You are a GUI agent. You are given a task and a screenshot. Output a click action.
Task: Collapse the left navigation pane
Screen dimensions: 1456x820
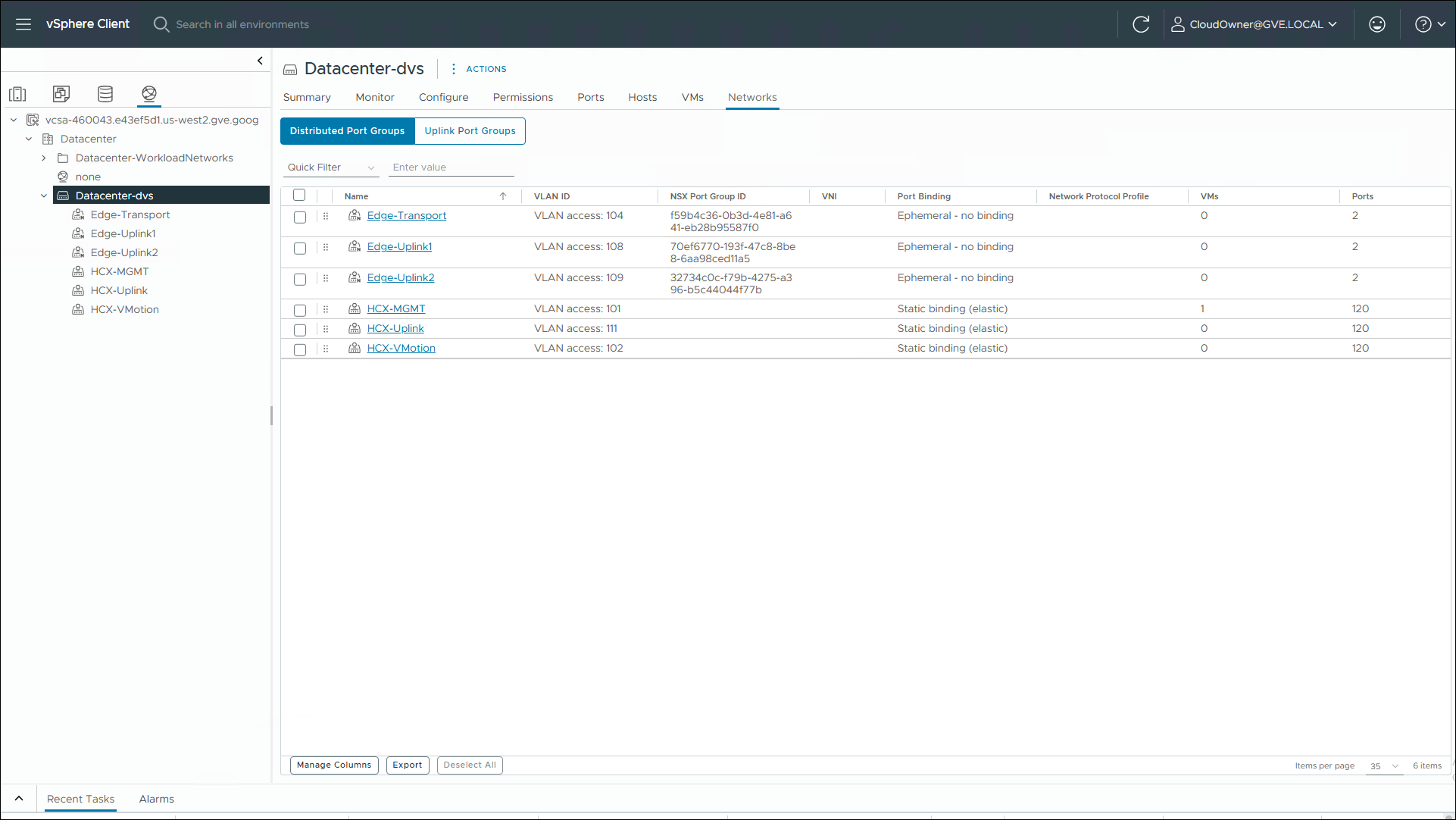(260, 61)
